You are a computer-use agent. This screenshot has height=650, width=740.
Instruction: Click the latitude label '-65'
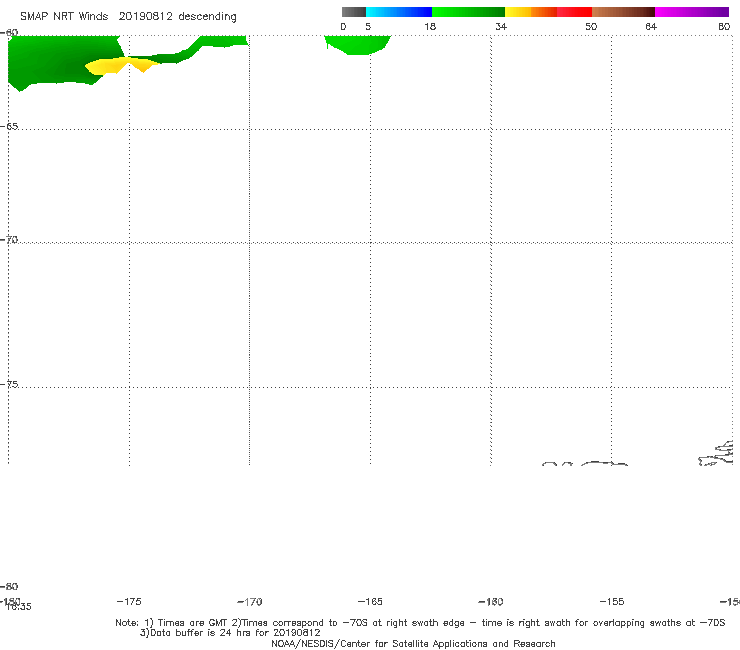9,127
